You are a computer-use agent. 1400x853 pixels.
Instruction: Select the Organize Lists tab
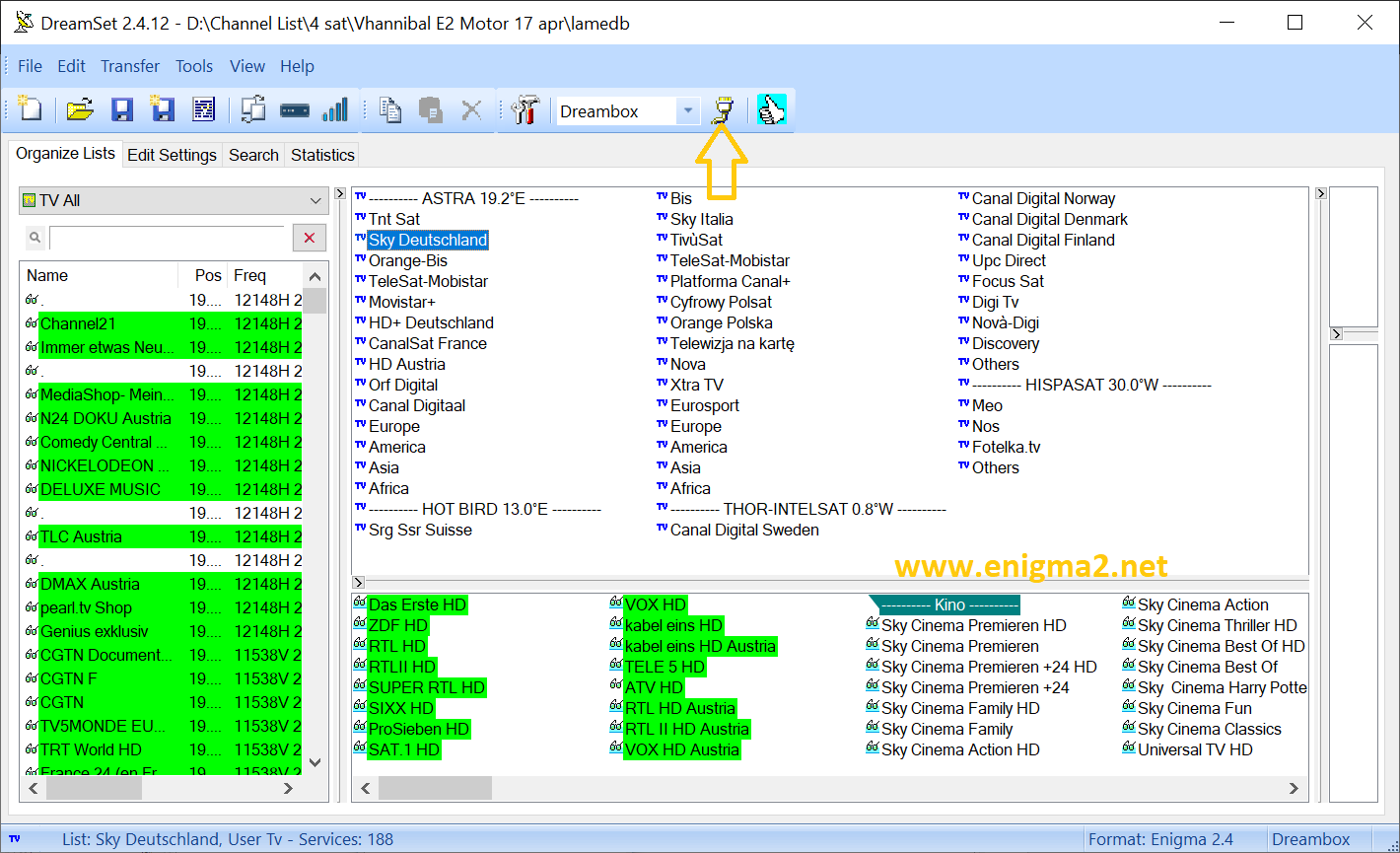click(66, 153)
